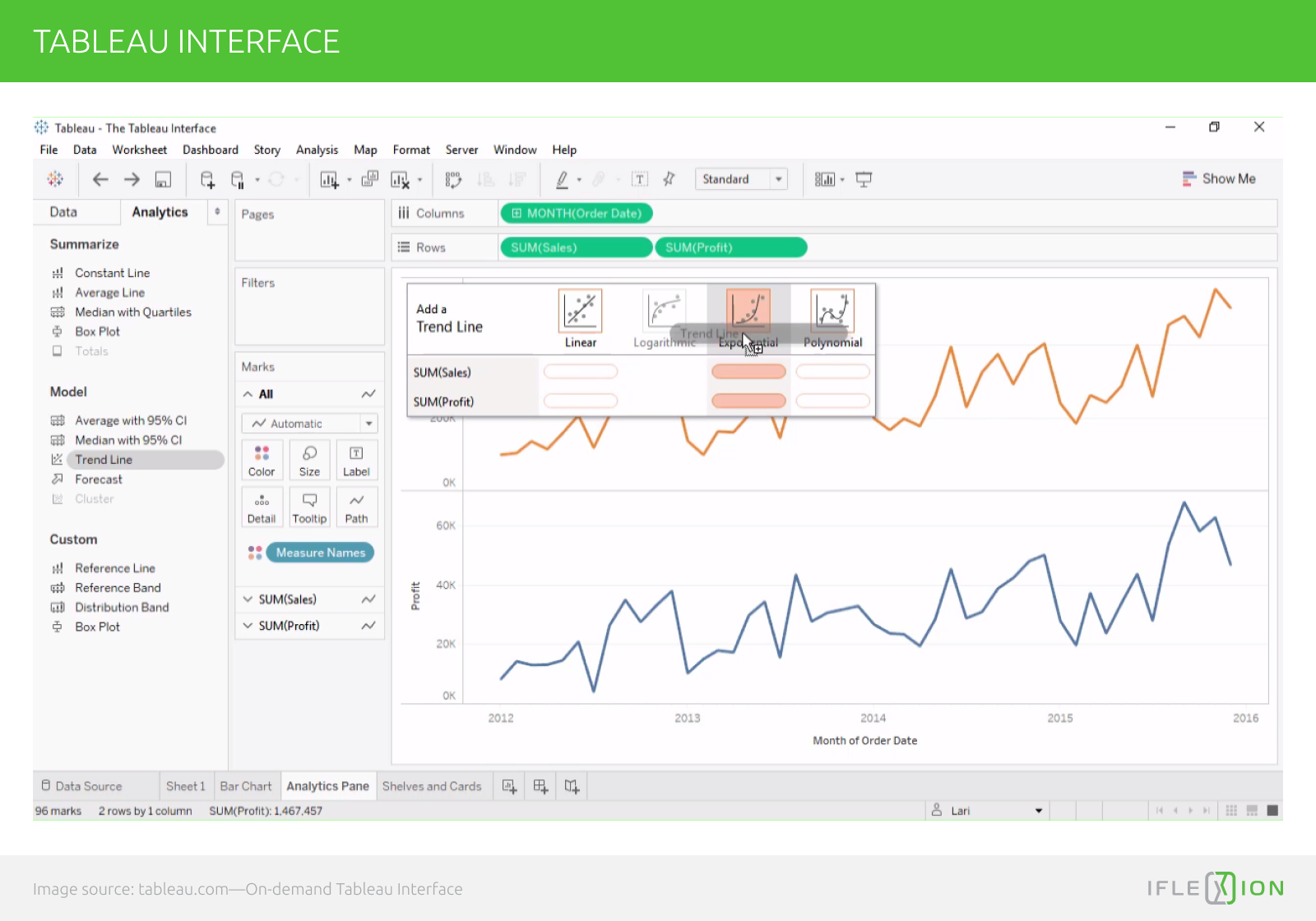
Task: Click the New Story tab icon
Action: [572, 786]
